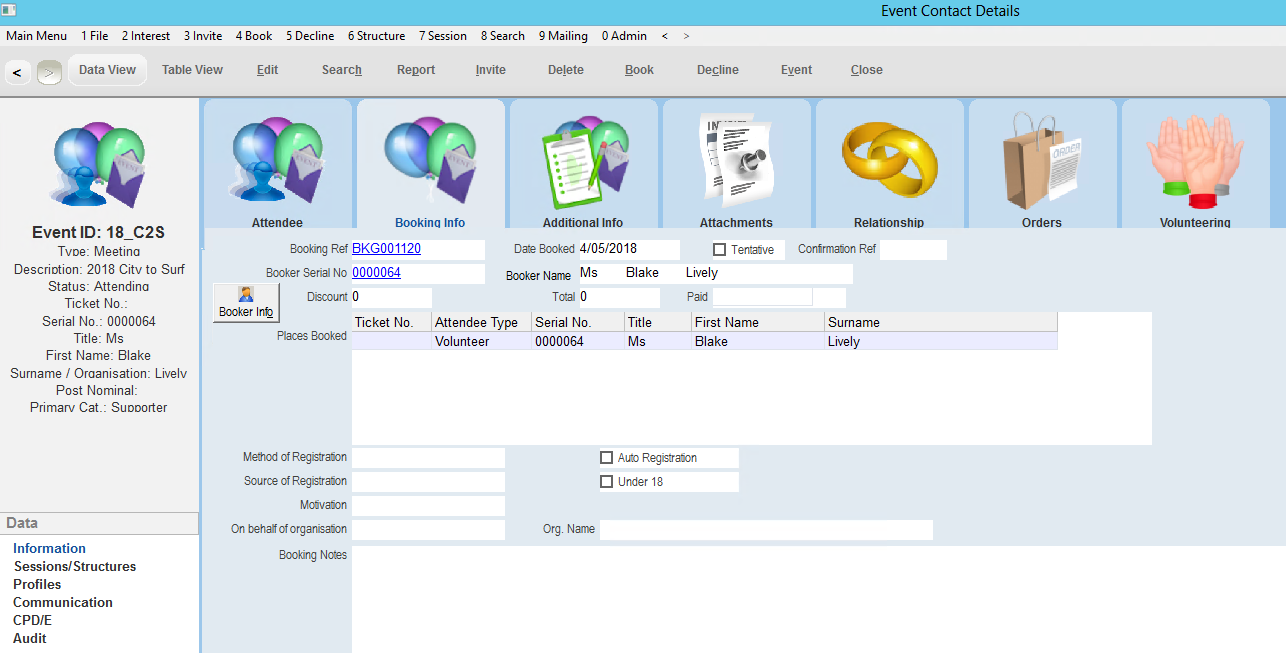This screenshot has width=1286, height=653.
Task: Check the Under 18 box
Action: tap(606, 482)
